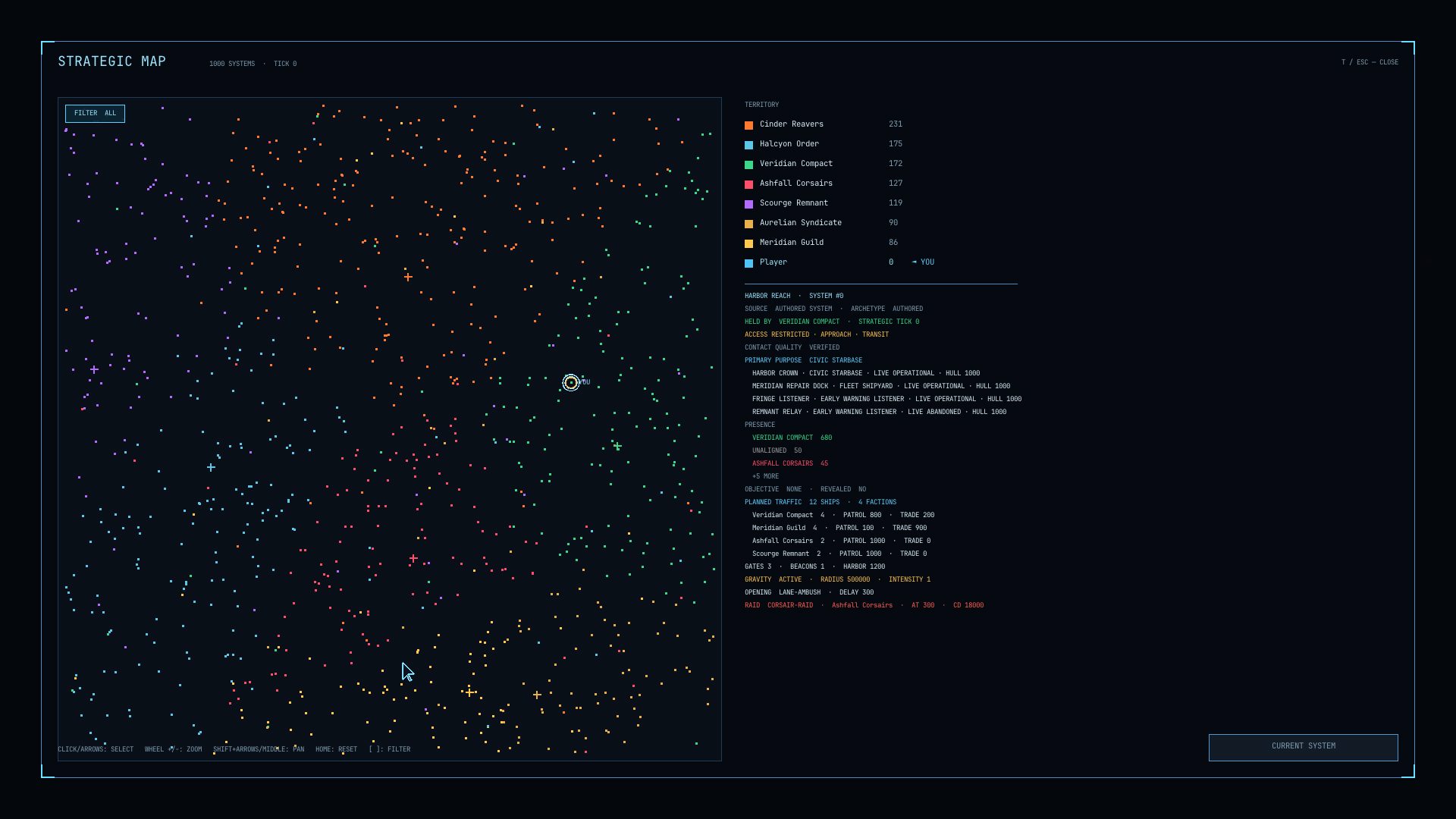
Task: Click the 'RAID CORSAIR-RAID' warning line
Action: point(864,605)
